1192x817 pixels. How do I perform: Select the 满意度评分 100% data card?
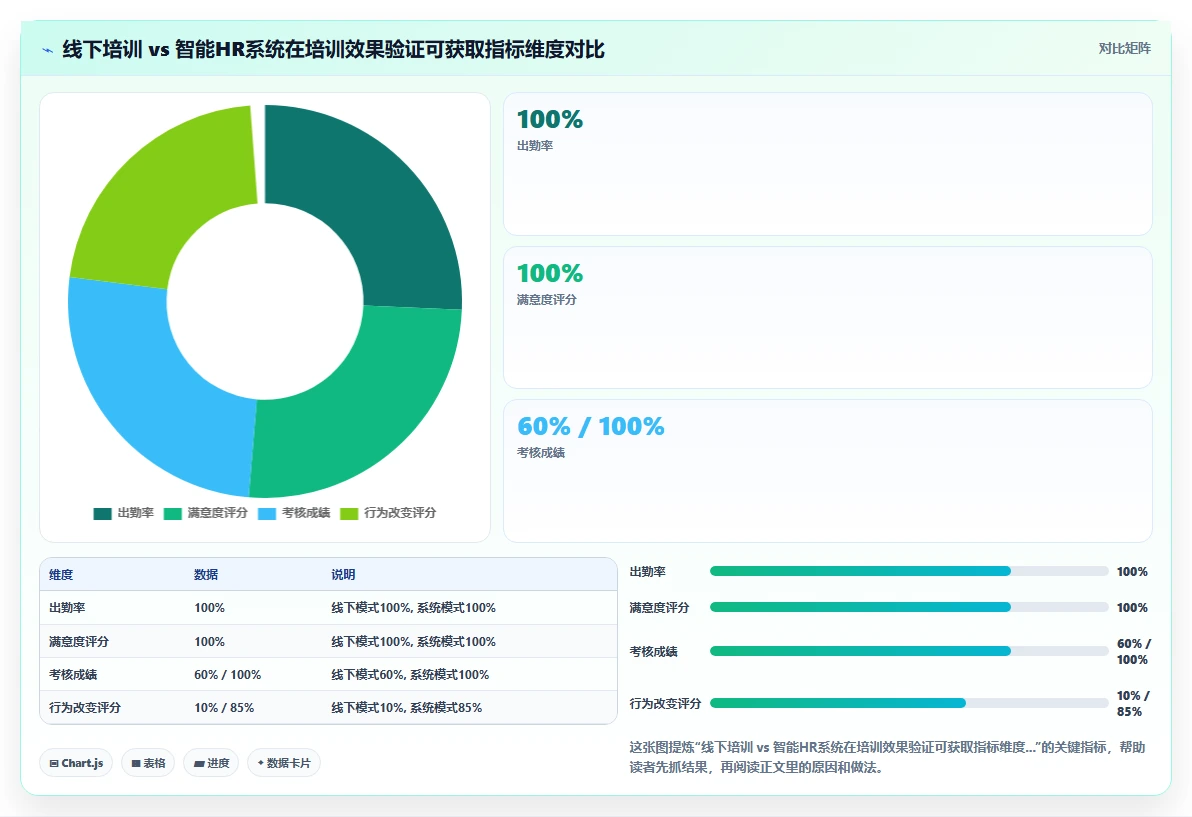point(827,318)
